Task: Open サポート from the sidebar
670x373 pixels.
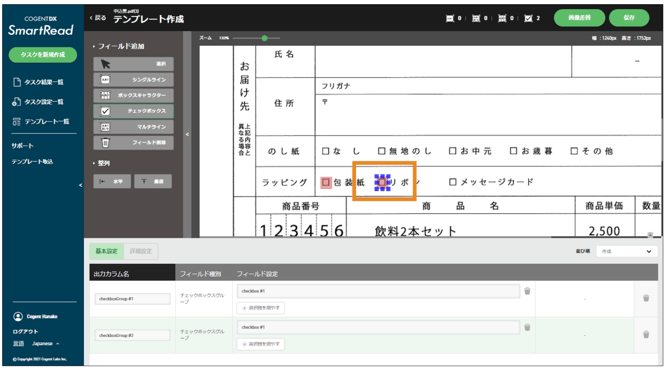Action: (x=23, y=146)
